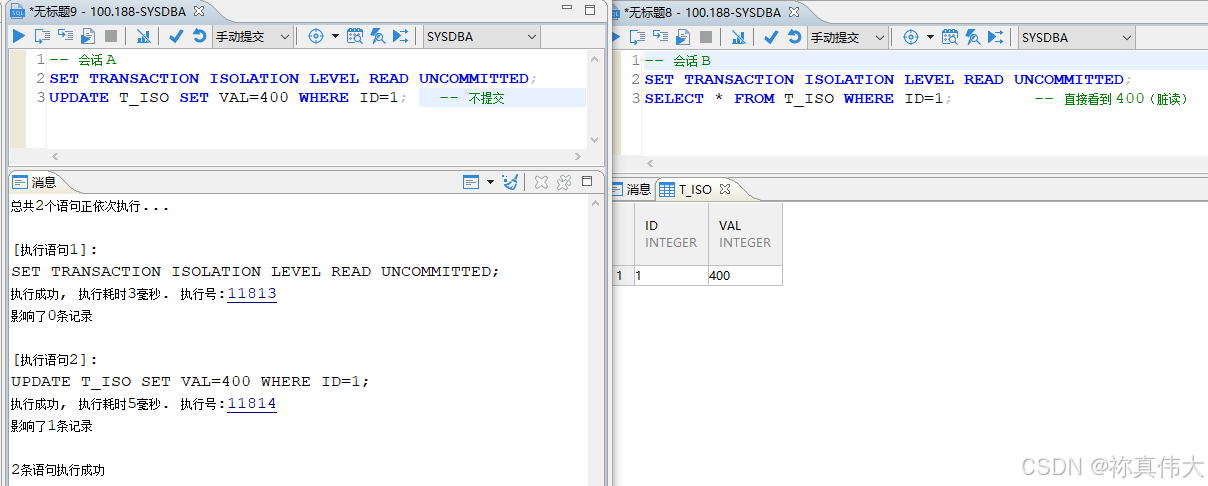Screen dimensions: 1208x486
Task: Expand the arrow next to 无标题9 target icon
Action: click(x=334, y=37)
